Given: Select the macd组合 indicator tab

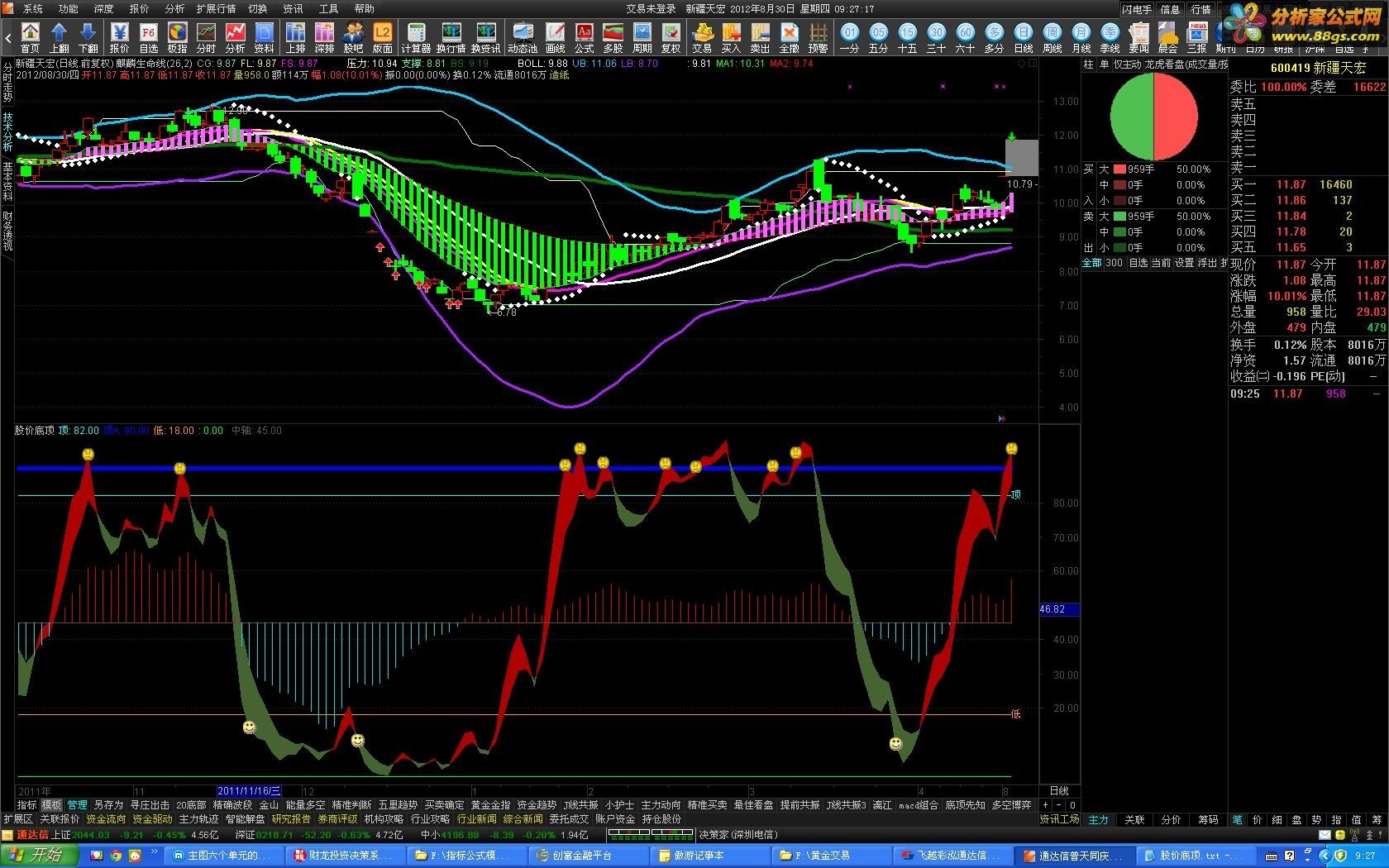Looking at the screenshot, I should 919,804.
